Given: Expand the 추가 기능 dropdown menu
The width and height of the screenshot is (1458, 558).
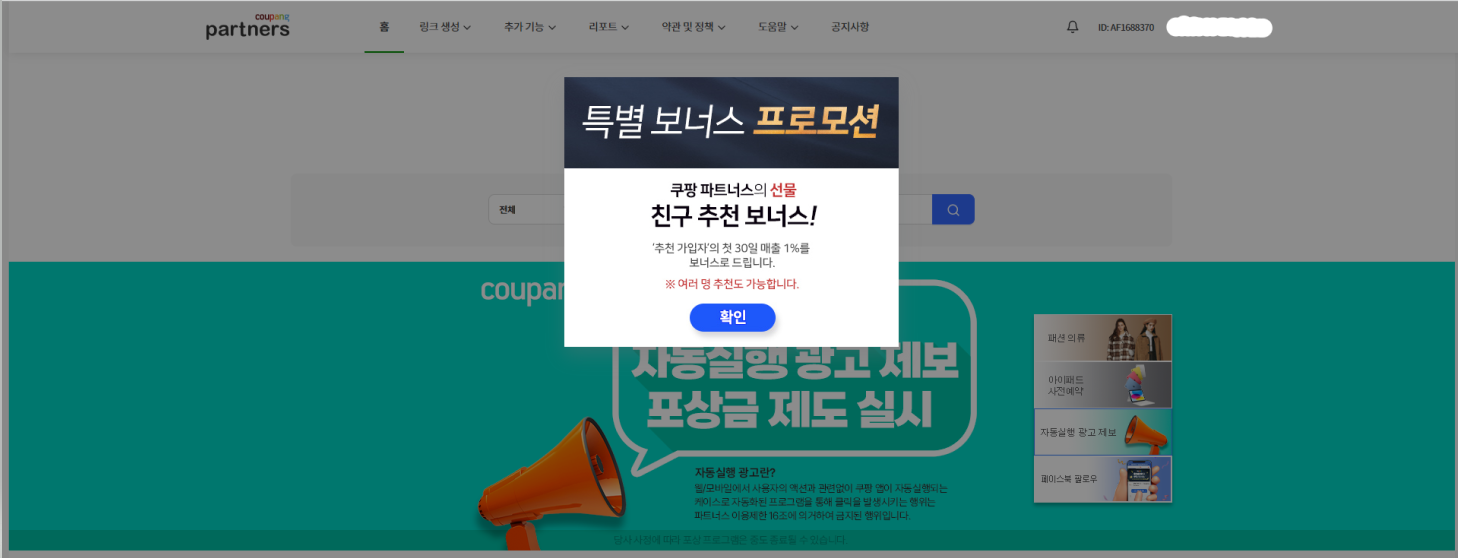Looking at the screenshot, I should [530, 27].
